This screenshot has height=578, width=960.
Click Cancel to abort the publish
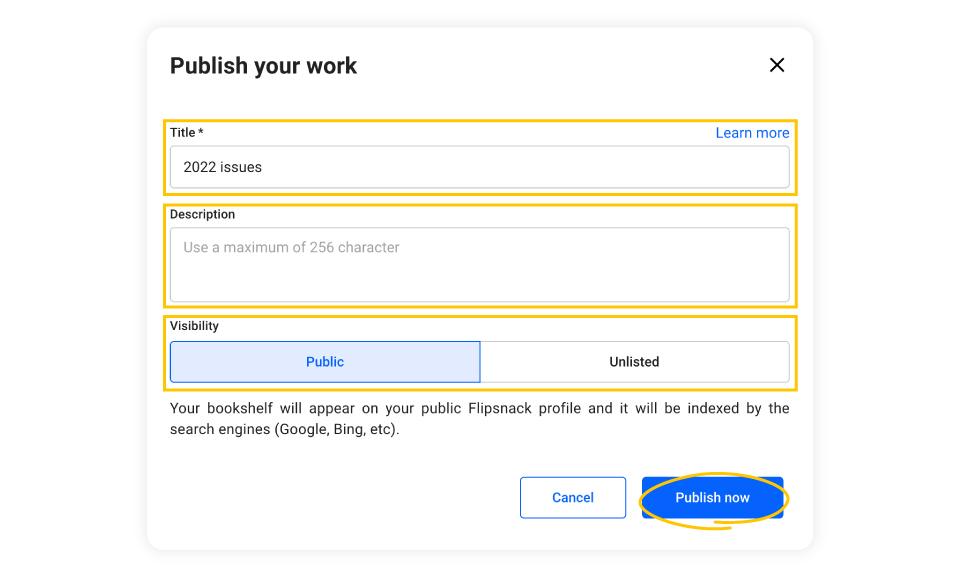tap(572, 497)
